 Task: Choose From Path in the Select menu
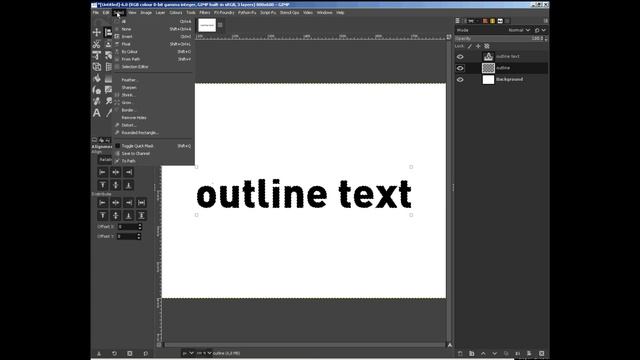point(153,59)
